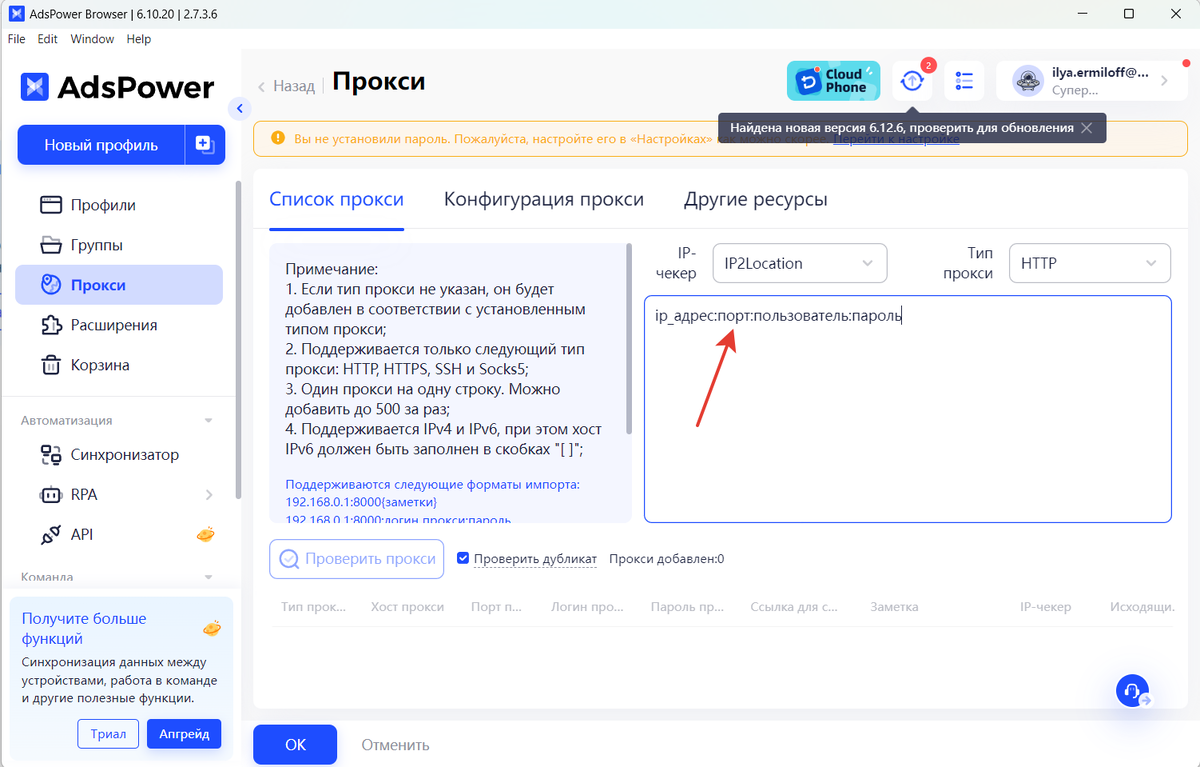Image resolution: width=1200 pixels, height=767 pixels.
Task: Collapse the sidebar with the arrow button
Action: click(x=239, y=108)
